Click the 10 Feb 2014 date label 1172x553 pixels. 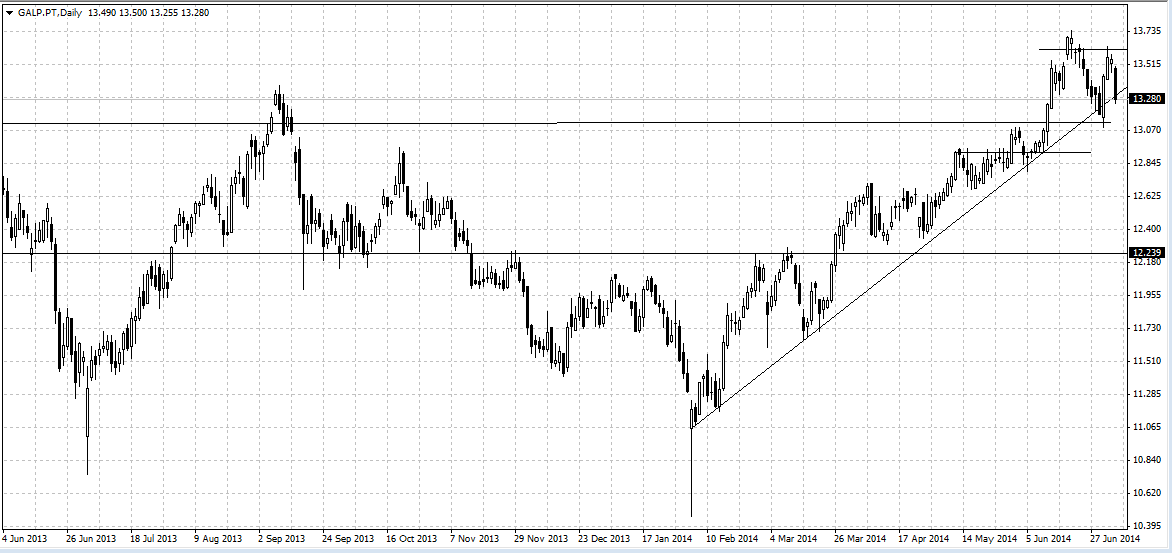[x=732, y=538]
